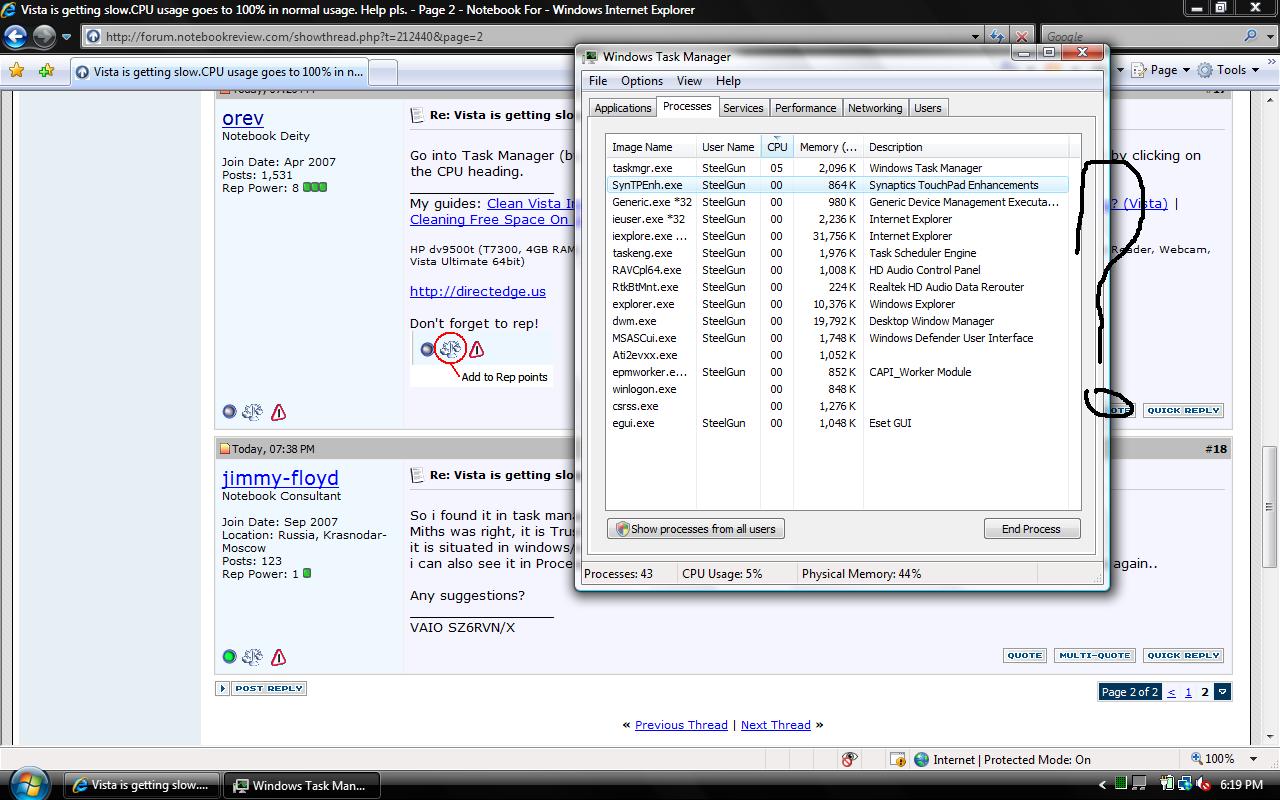The width and height of the screenshot is (1280, 800).
Task: Select the dwm.exe process row
Action: click(x=838, y=321)
